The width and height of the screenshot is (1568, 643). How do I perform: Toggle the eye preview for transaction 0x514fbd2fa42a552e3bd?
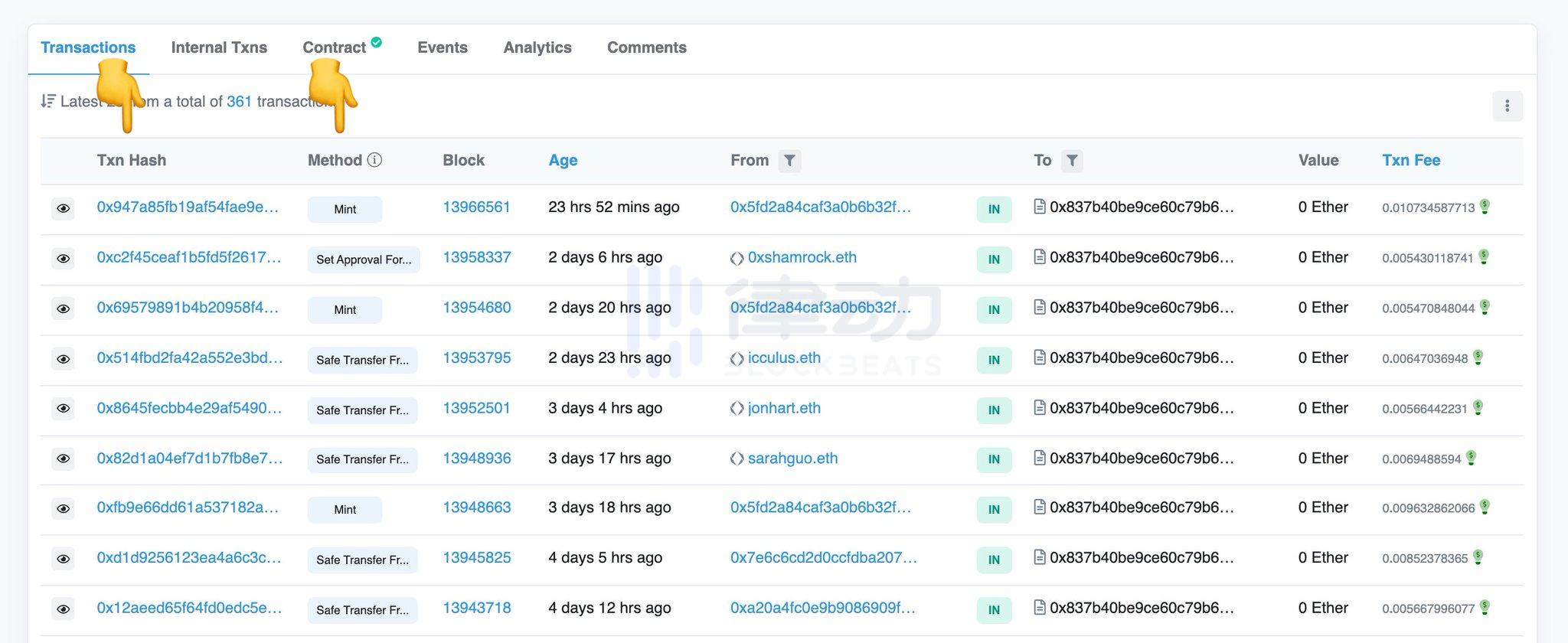tap(64, 359)
